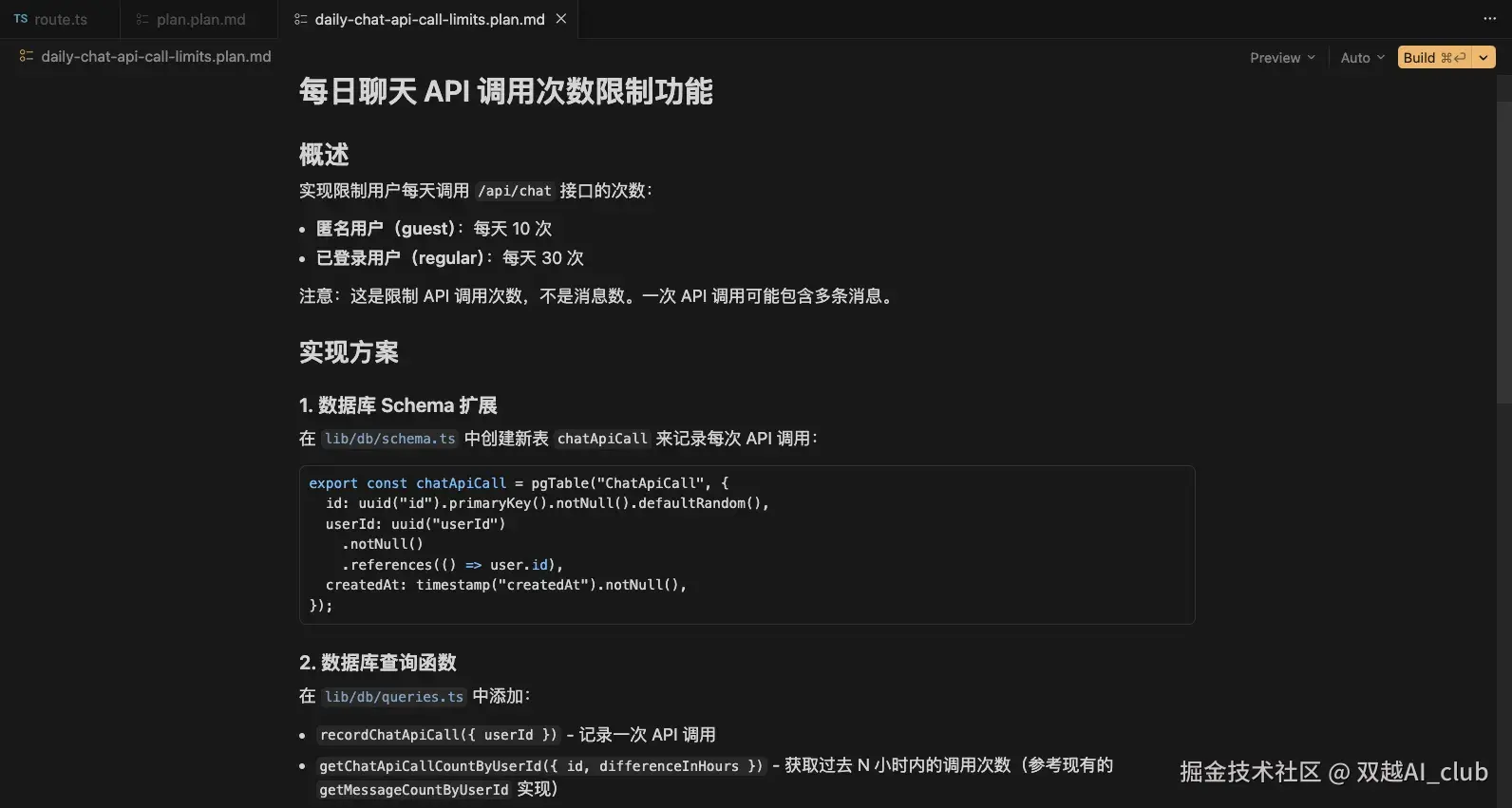Click the 实现方案 heading
Screen dimensions: 1512x808
click(349, 352)
